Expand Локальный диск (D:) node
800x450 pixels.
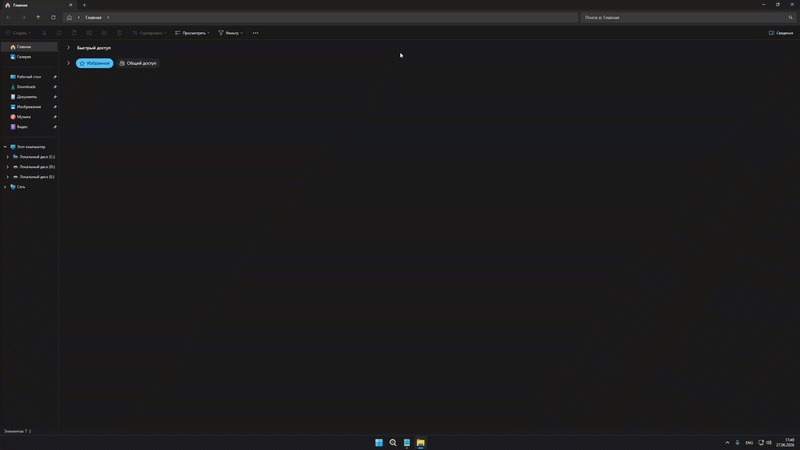click(x=8, y=167)
